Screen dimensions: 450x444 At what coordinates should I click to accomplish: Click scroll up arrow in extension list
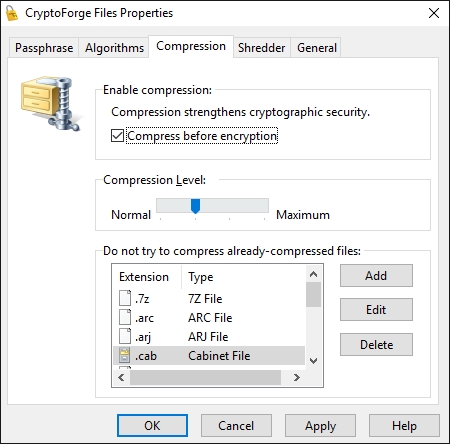[313, 275]
